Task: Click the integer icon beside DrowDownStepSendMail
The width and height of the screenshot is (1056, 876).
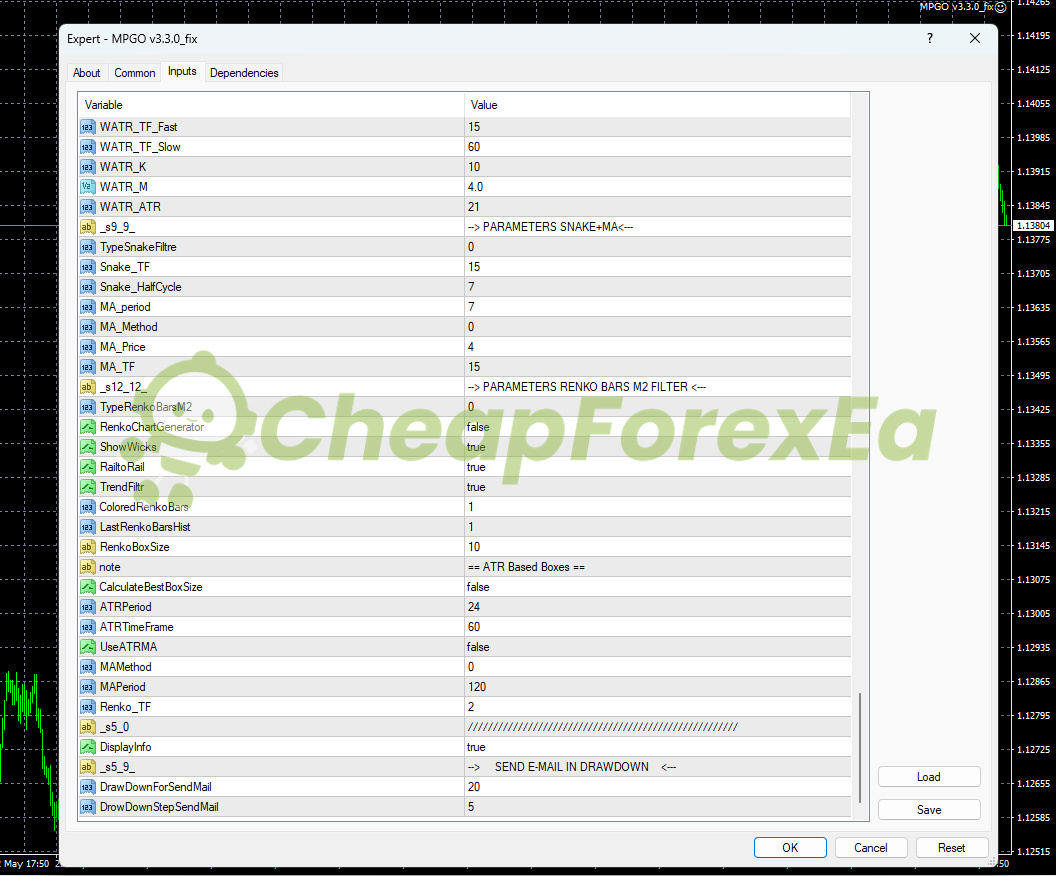Action: [x=88, y=807]
